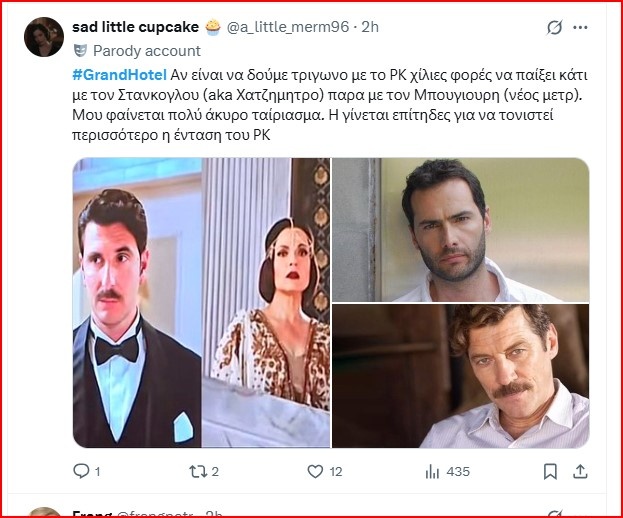Click the Parody account mask icon
Viewport: 623px width, 518px height.
pyautogui.click(x=81, y=50)
